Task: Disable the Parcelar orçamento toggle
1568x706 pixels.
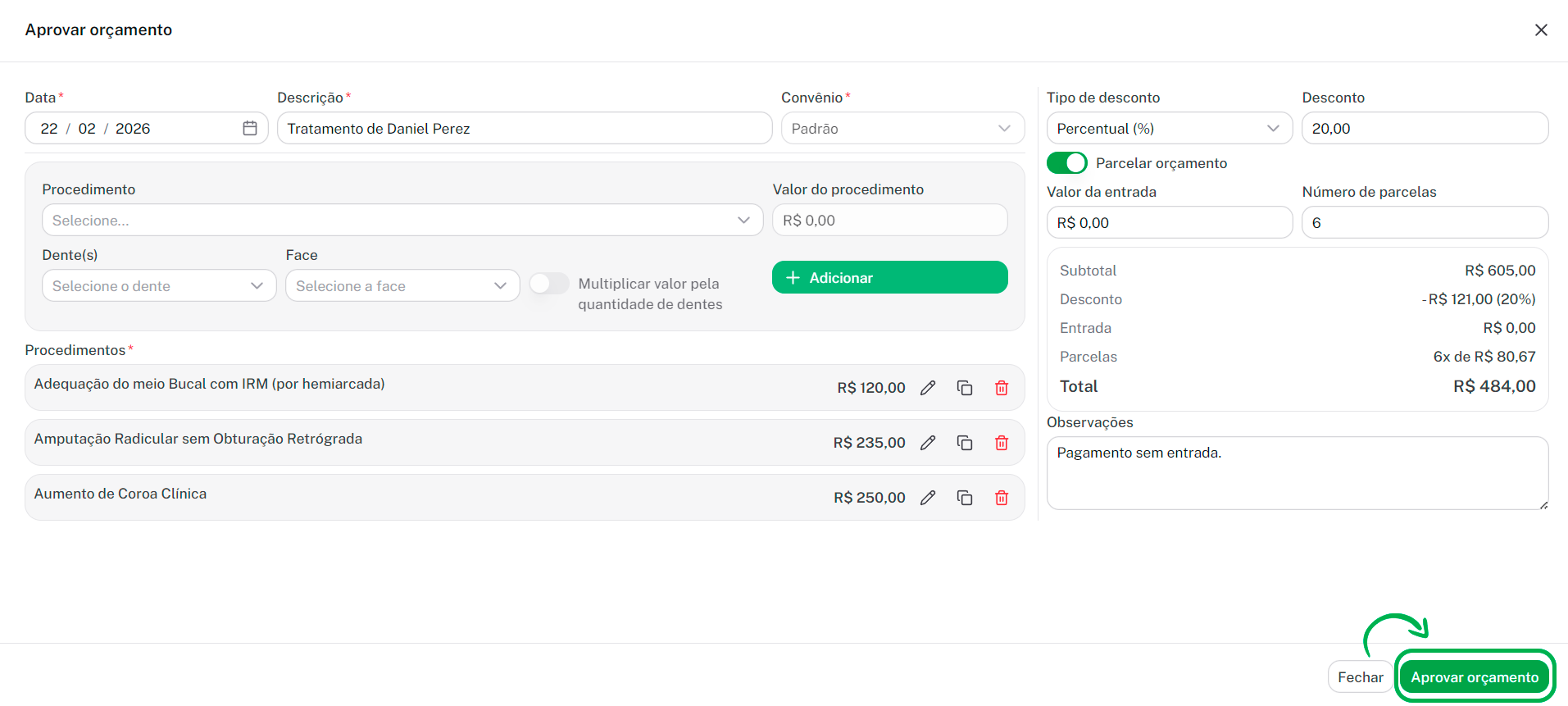Action: (x=1066, y=163)
